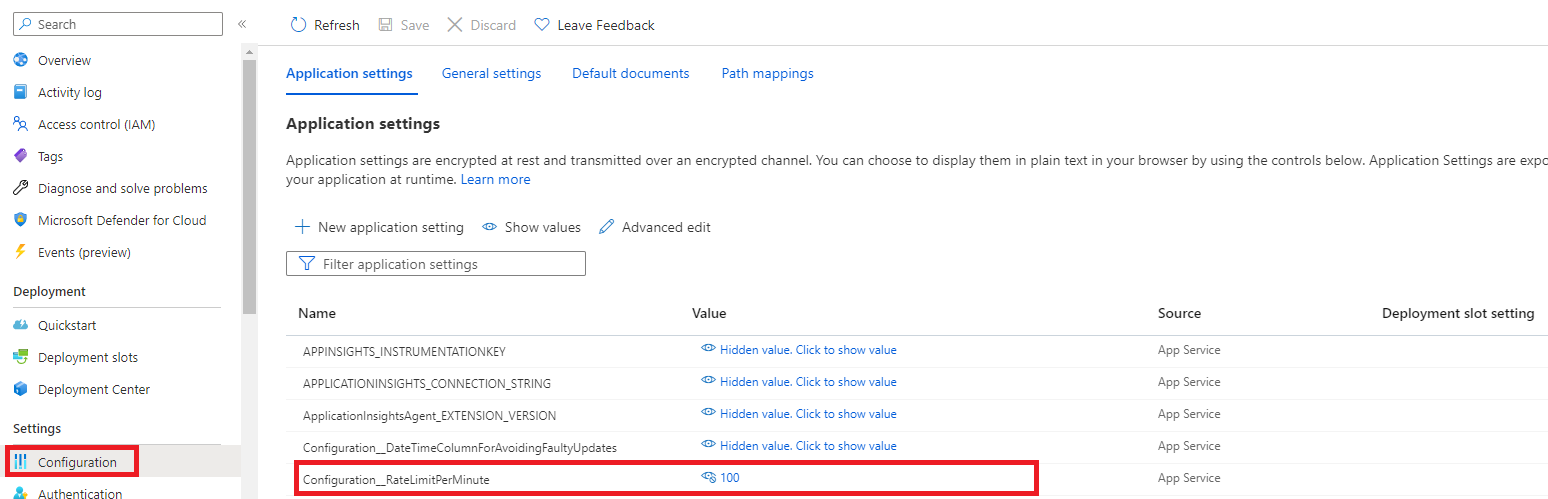
Task: Open Activity log in the sidebar
Action: tap(70, 92)
